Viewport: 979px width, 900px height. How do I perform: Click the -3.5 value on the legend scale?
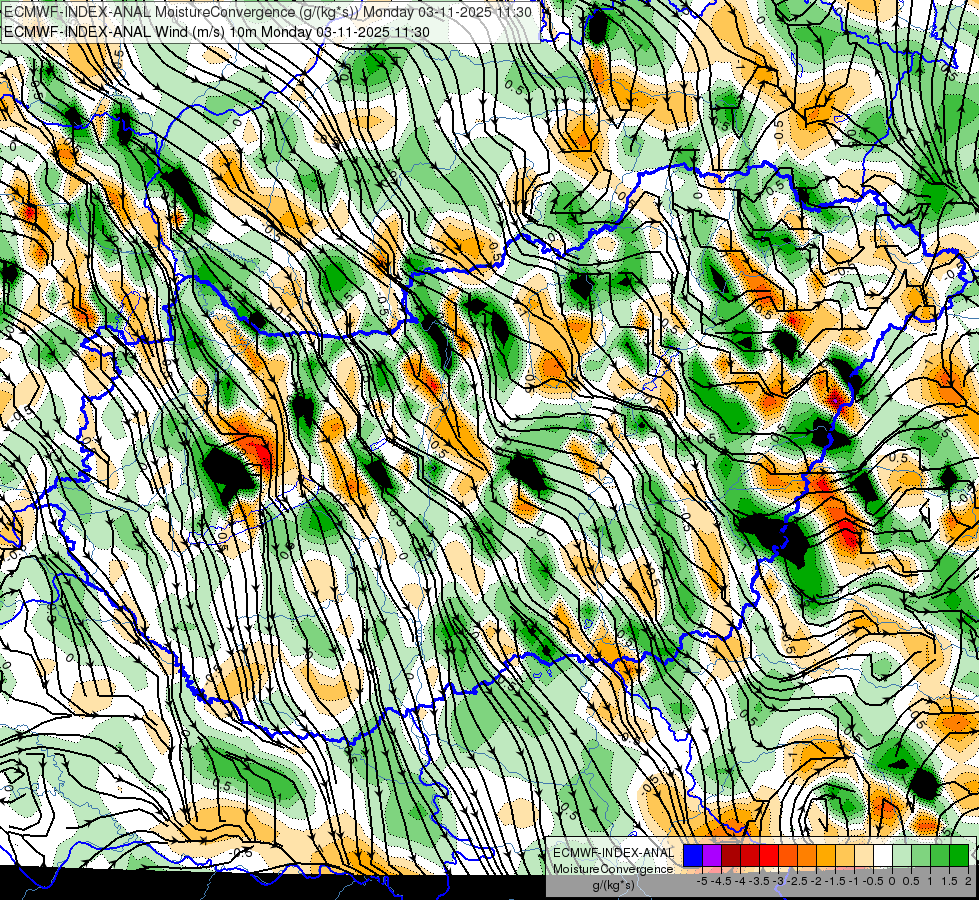tap(760, 881)
